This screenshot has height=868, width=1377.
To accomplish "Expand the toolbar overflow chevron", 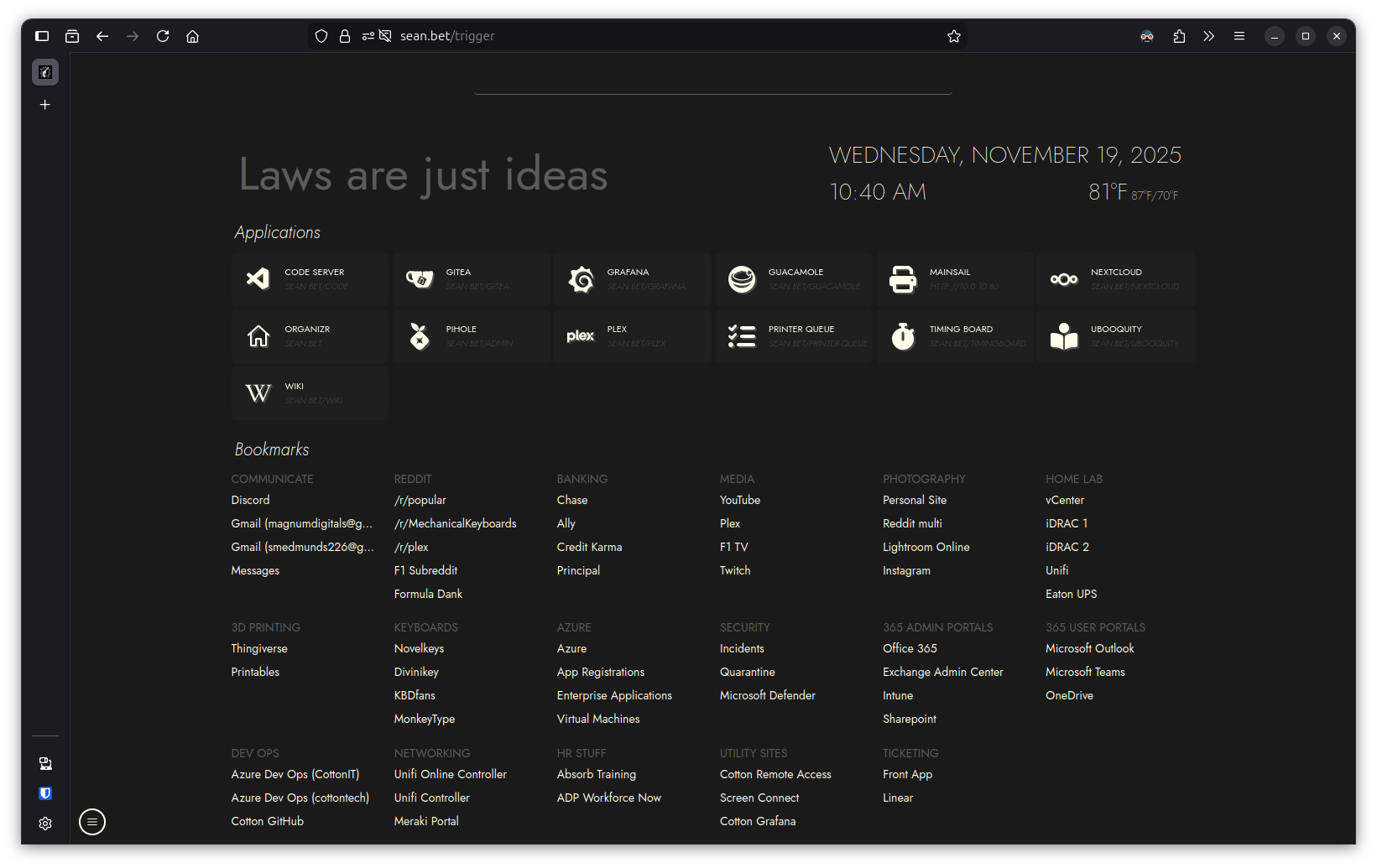I will pos(1208,36).
